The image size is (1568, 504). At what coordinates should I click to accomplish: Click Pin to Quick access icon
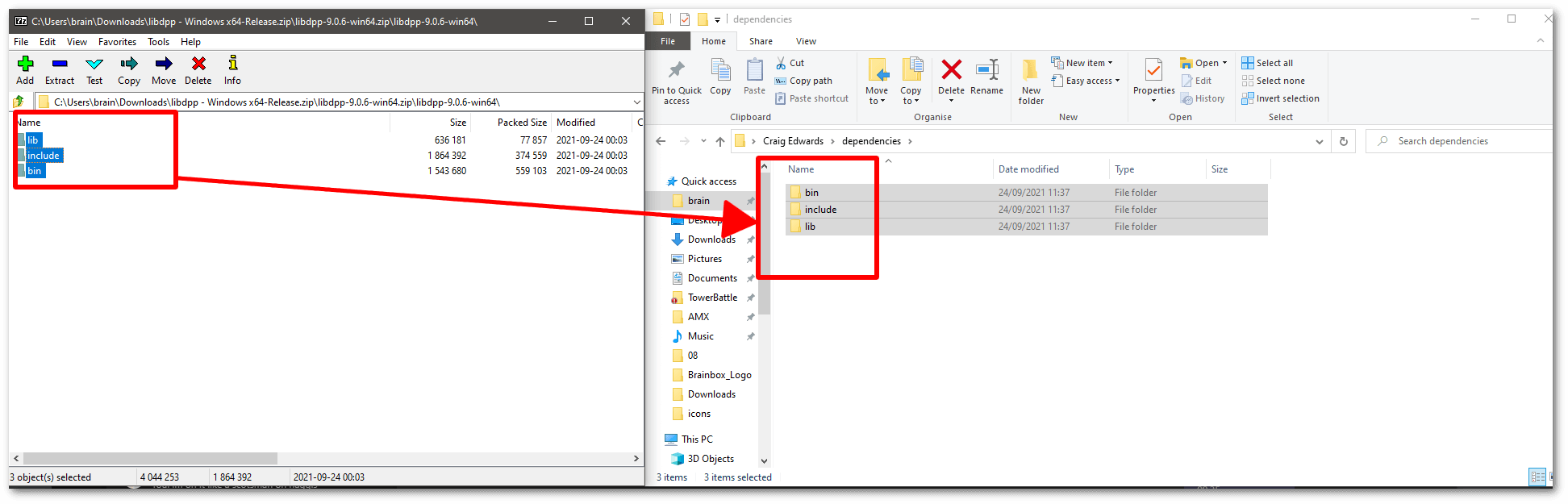click(x=676, y=71)
